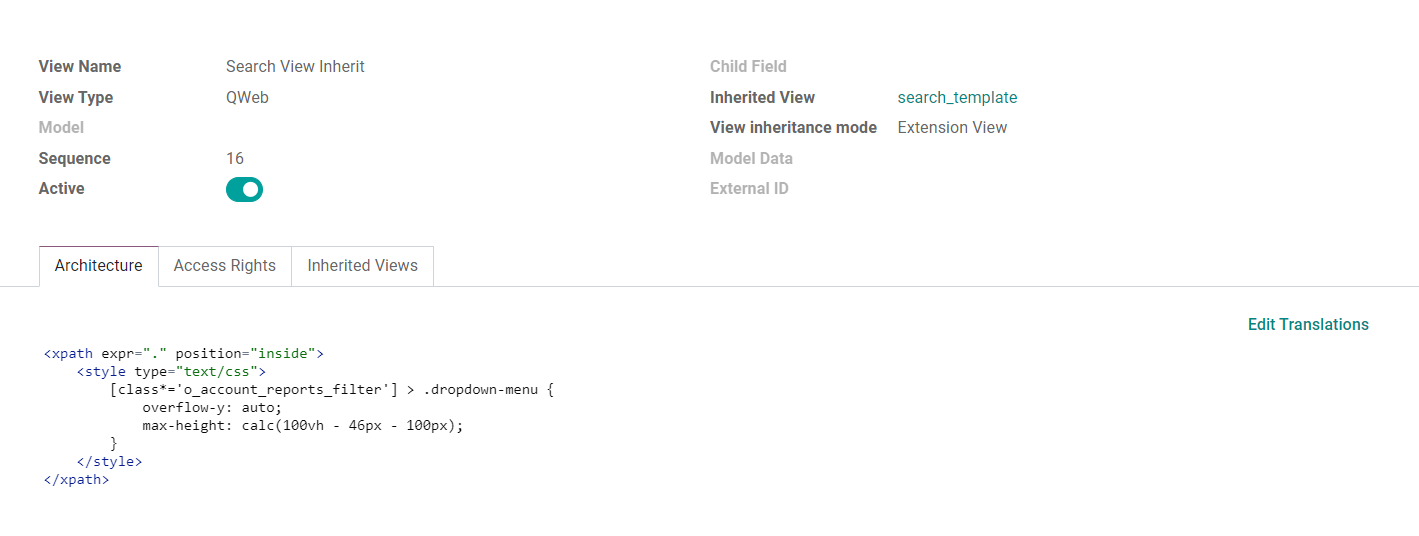Open the search_template inherited view link
Viewport: 1419px width, 536px height.
957,97
